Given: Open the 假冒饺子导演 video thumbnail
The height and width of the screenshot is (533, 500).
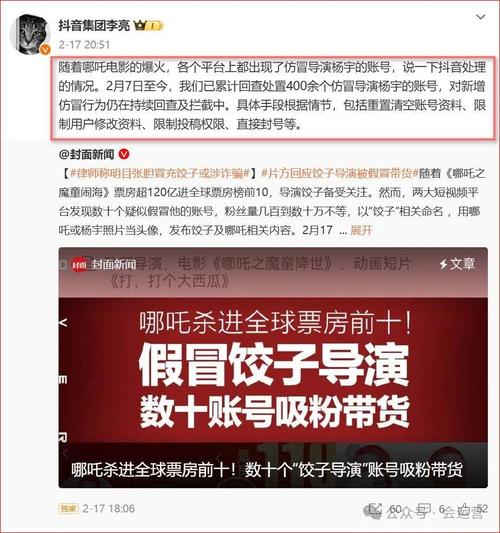Looking at the screenshot, I should click(273, 368).
